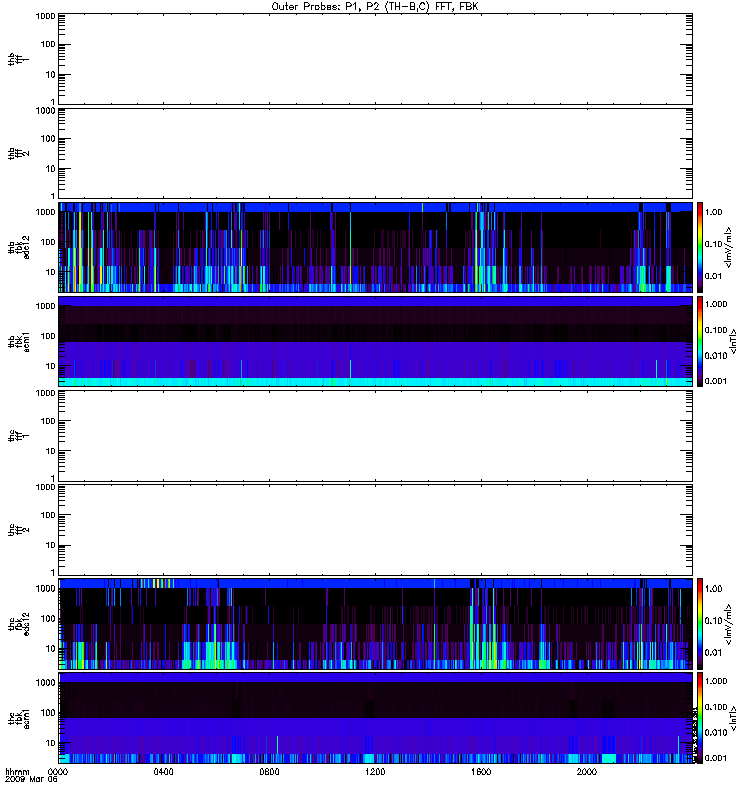Click the 'thc fbk scm1' y-axis title
750x800 pixels.
point(19,718)
